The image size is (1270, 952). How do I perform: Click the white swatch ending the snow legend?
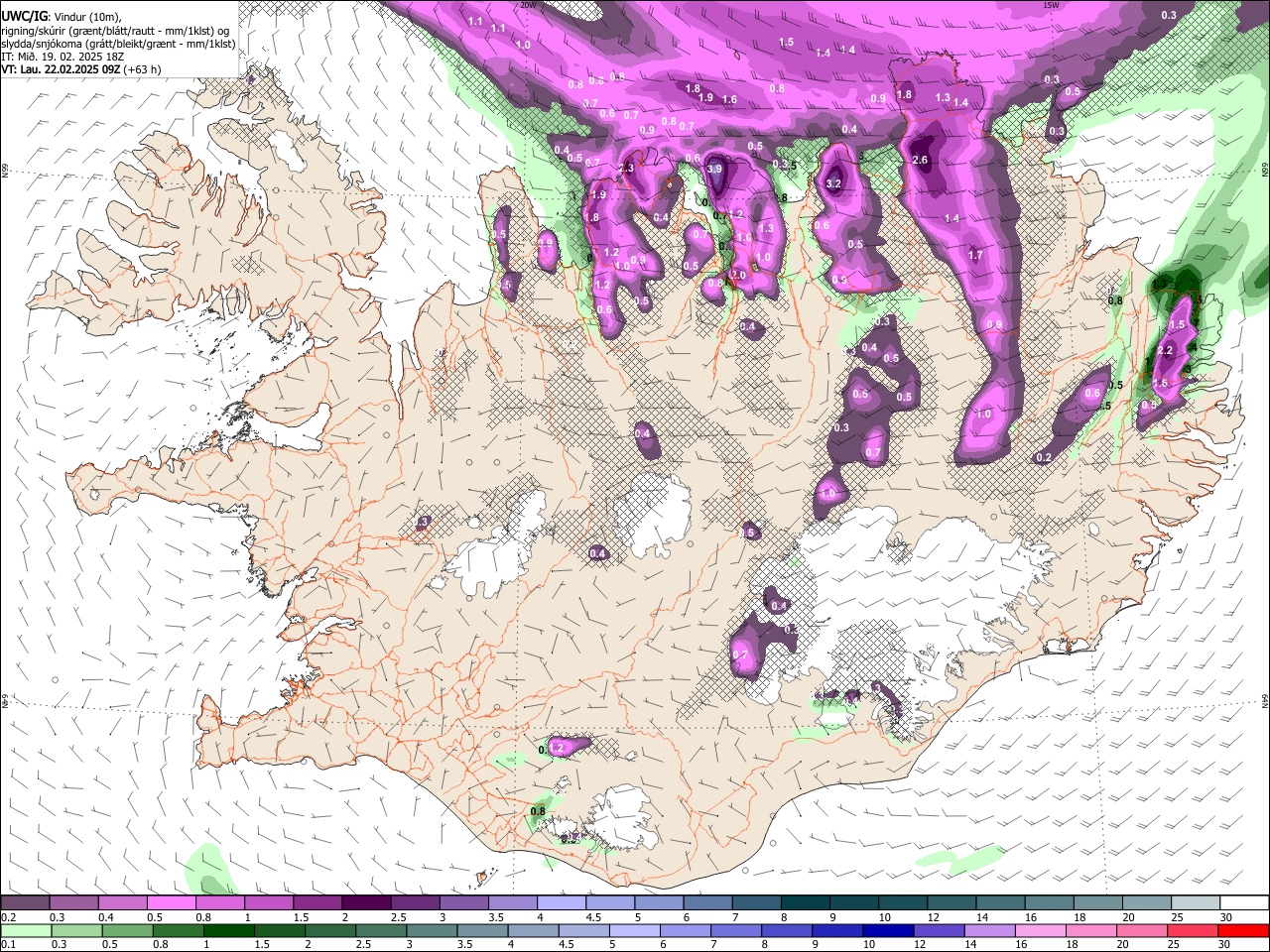(x=1243, y=902)
